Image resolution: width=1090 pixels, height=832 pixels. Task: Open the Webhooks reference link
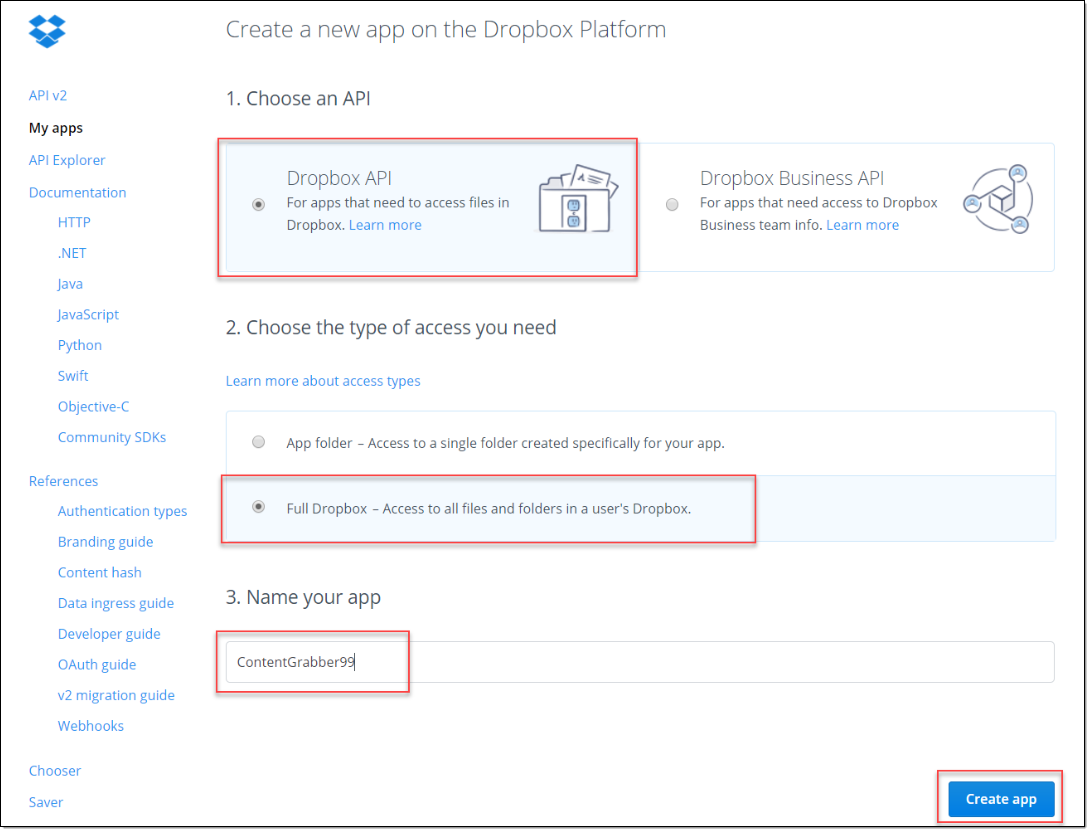pyautogui.click(x=91, y=726)
